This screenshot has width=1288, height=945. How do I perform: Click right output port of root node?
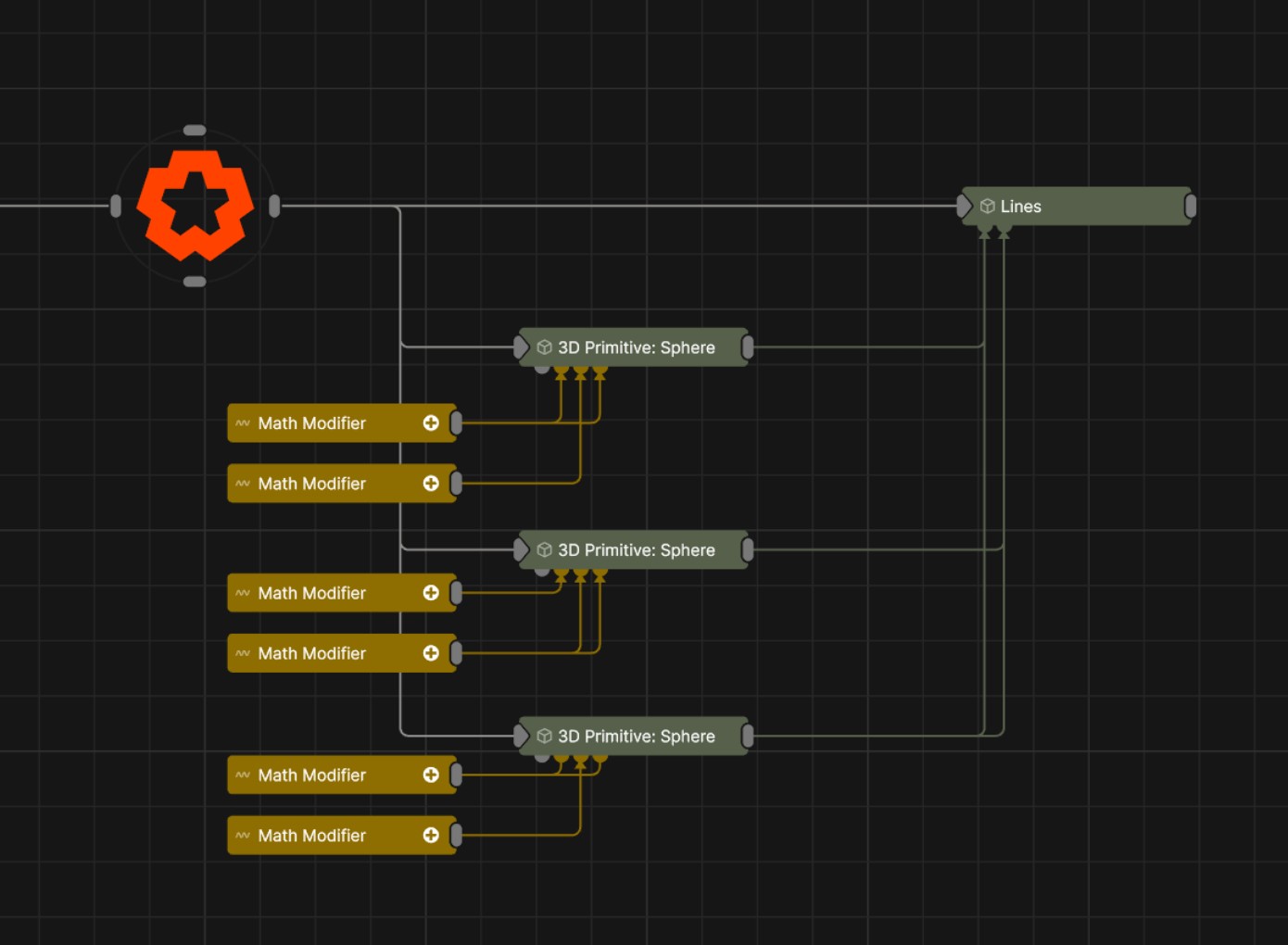pyautogui.click(x=274, y=206)
